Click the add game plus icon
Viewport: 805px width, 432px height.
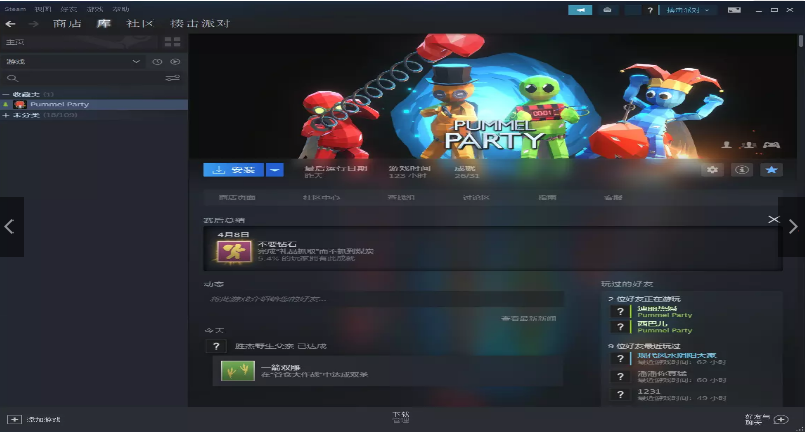[x=14, y=420]
